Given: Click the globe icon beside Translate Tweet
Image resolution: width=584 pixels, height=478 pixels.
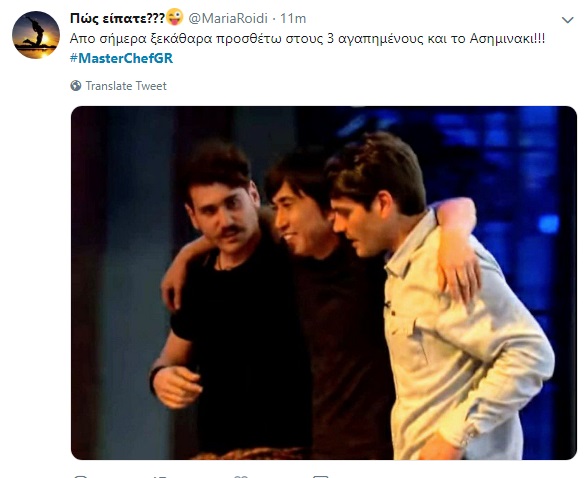Looking at the screenshot, I should click(x=76, y=86).
